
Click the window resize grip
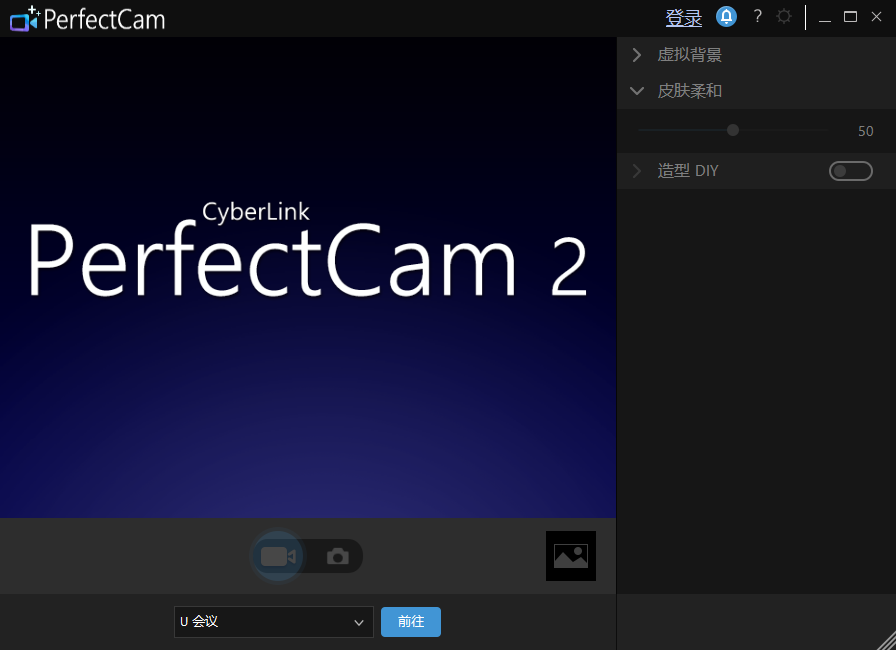[x=886, y=641]
